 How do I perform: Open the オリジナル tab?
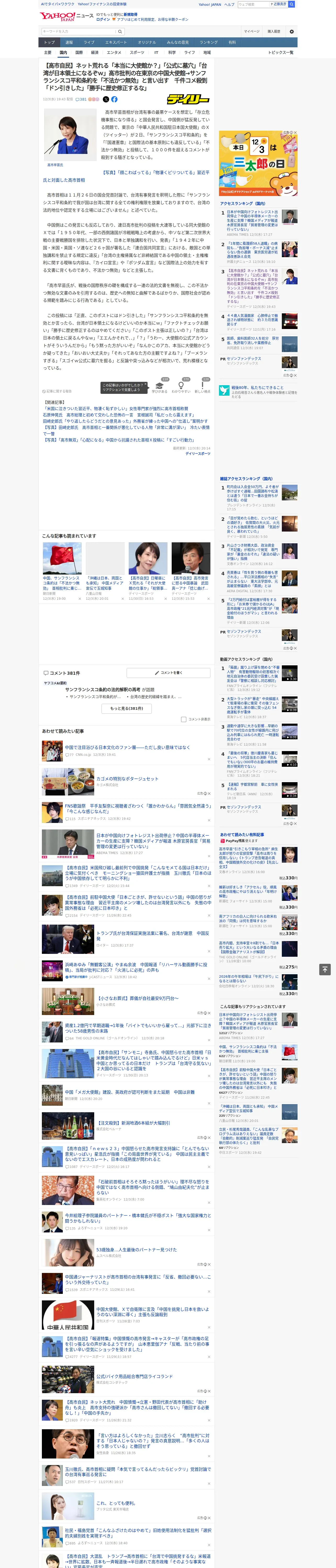coord(147,43)
